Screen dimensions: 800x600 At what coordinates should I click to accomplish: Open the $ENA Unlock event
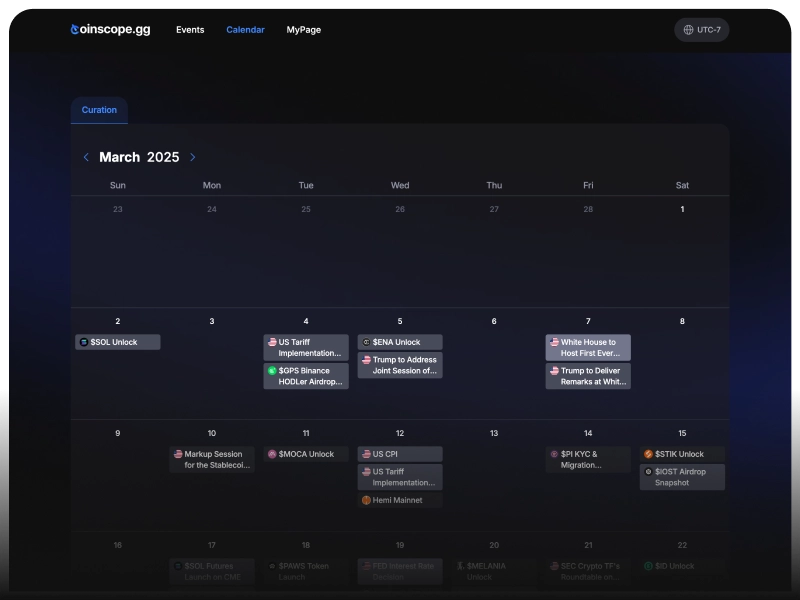(x=400, y=342)
